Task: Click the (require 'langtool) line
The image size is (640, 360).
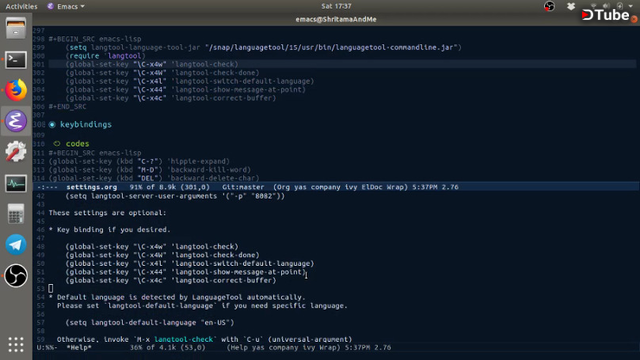Action: click(x=105, y=56)
